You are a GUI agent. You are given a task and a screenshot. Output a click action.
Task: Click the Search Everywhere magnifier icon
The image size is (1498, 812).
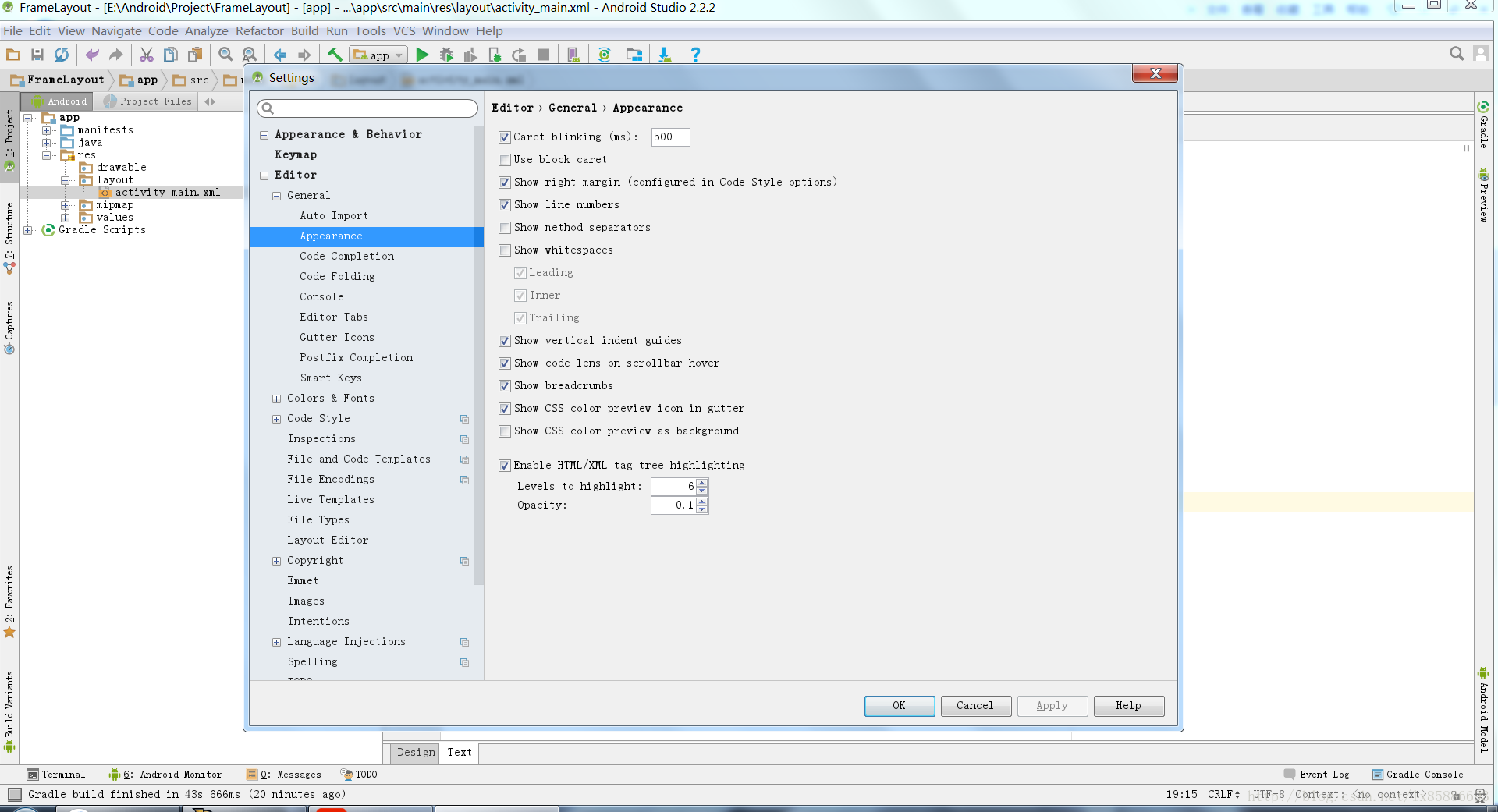[1456, 53]
